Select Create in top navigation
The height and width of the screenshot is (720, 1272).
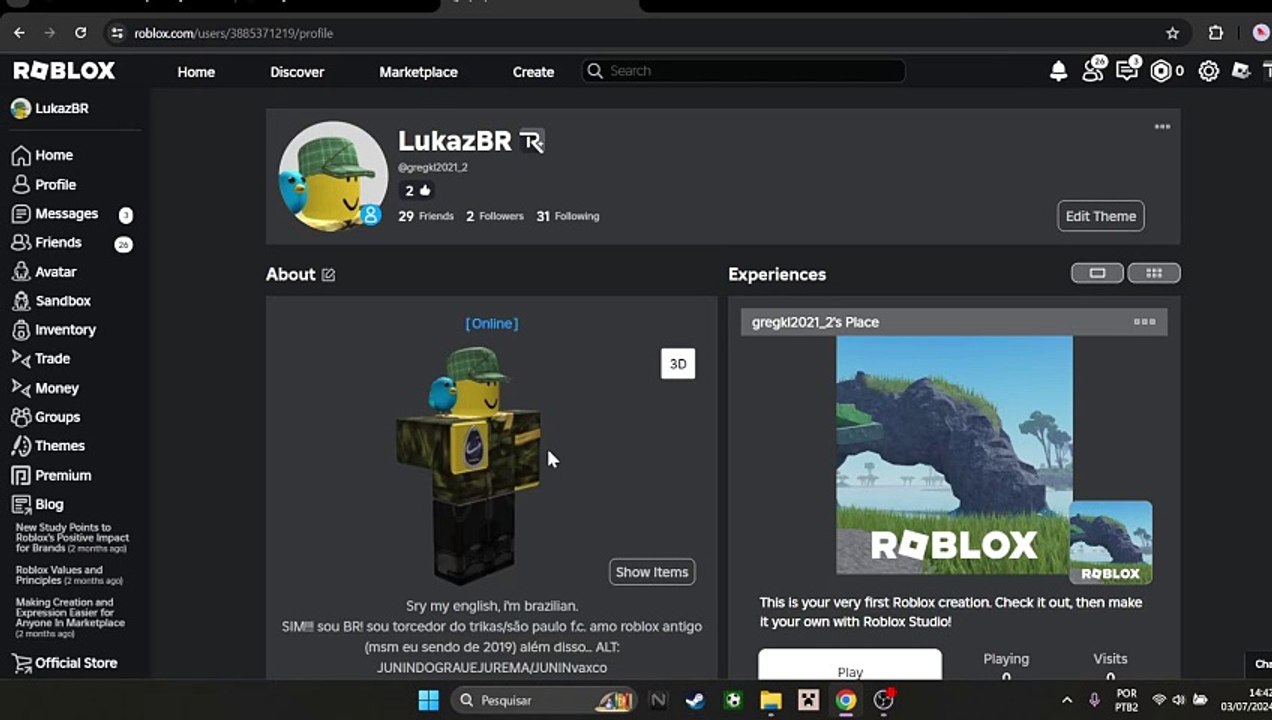tap(533, 72)
